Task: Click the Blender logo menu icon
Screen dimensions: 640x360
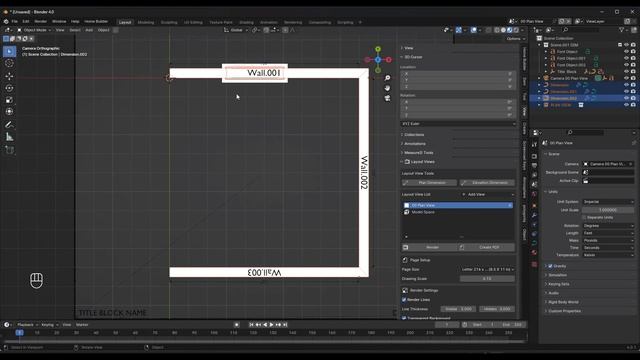Action: (x=6, y=21)
